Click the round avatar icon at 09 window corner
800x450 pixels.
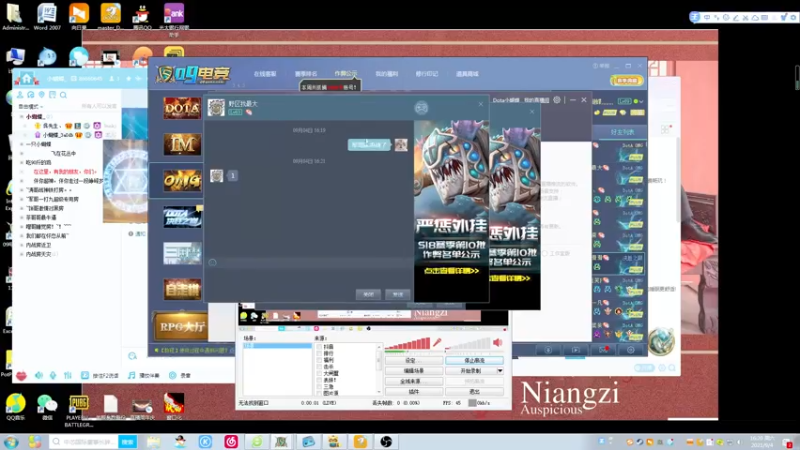661,341
